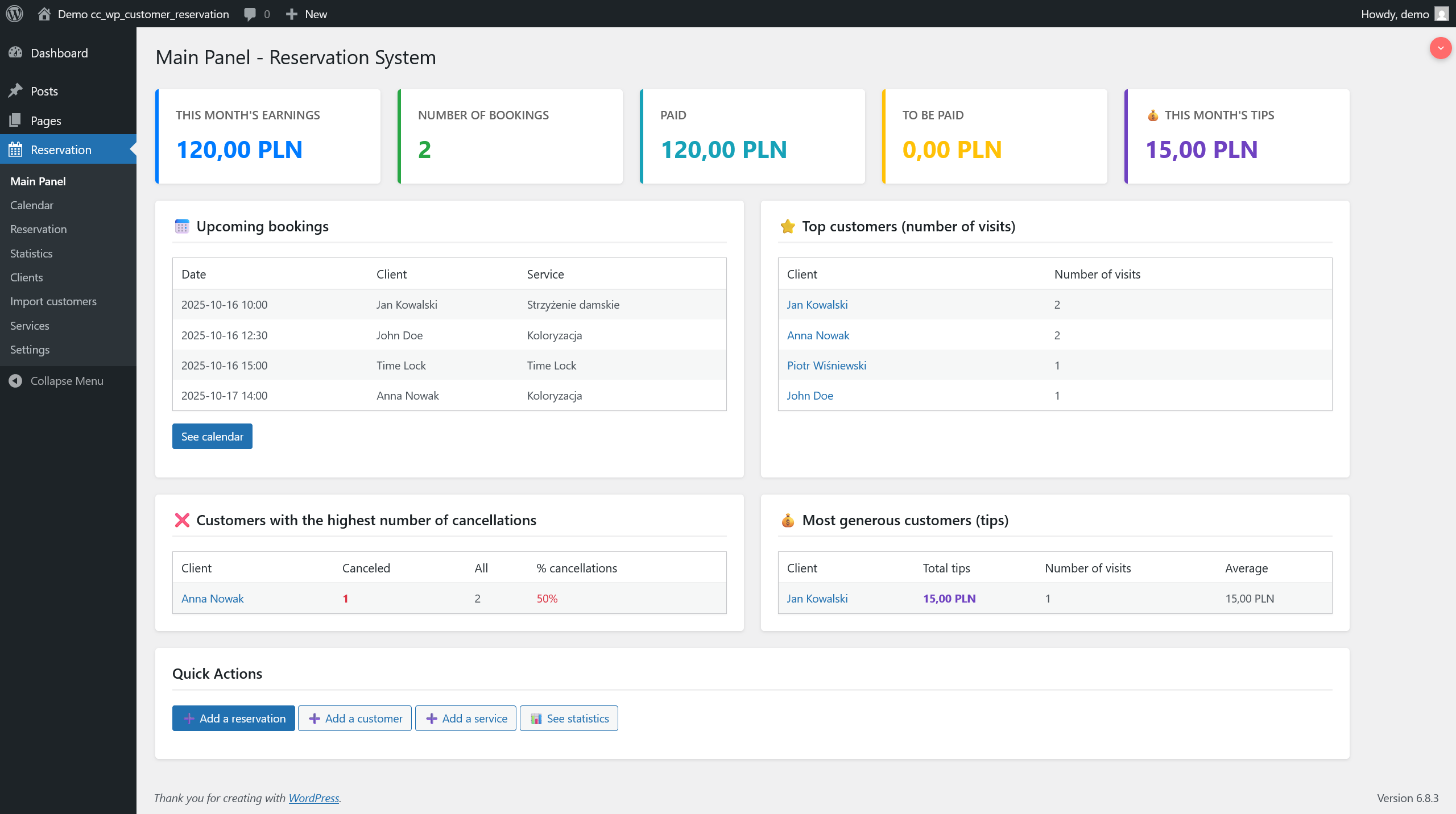Expand the red chevron circle button
This screenshot has height=814, width=1456.
1440,48
